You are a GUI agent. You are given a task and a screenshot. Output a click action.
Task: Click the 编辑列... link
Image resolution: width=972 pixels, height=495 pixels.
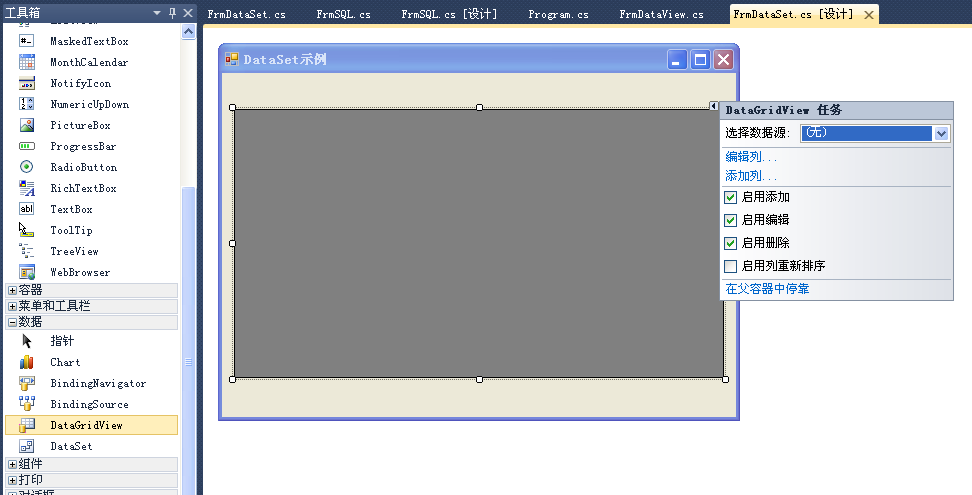751,157
